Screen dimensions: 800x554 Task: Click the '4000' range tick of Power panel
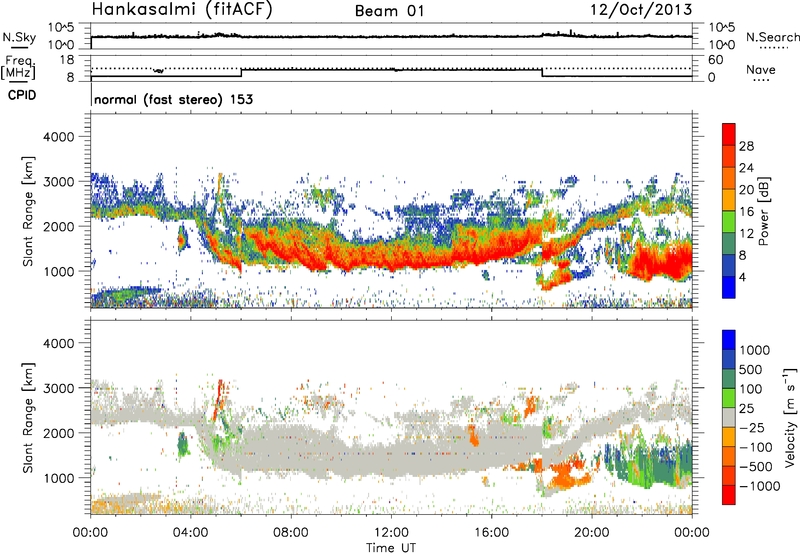(59, 137)
